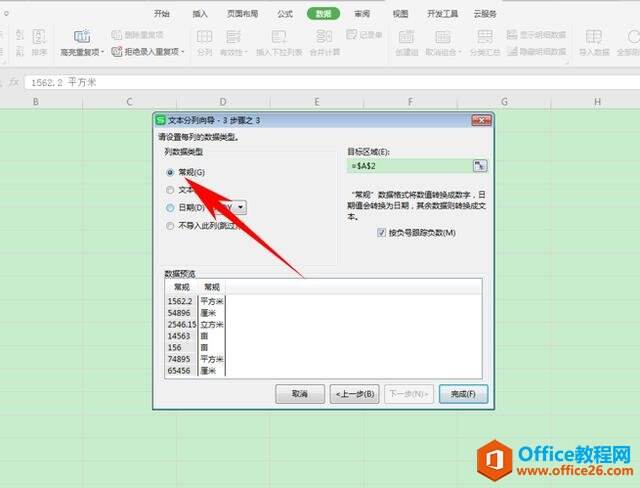Click preview cell 74895
640x488 pixels.
pyautogui.click(x=179, y=359)
